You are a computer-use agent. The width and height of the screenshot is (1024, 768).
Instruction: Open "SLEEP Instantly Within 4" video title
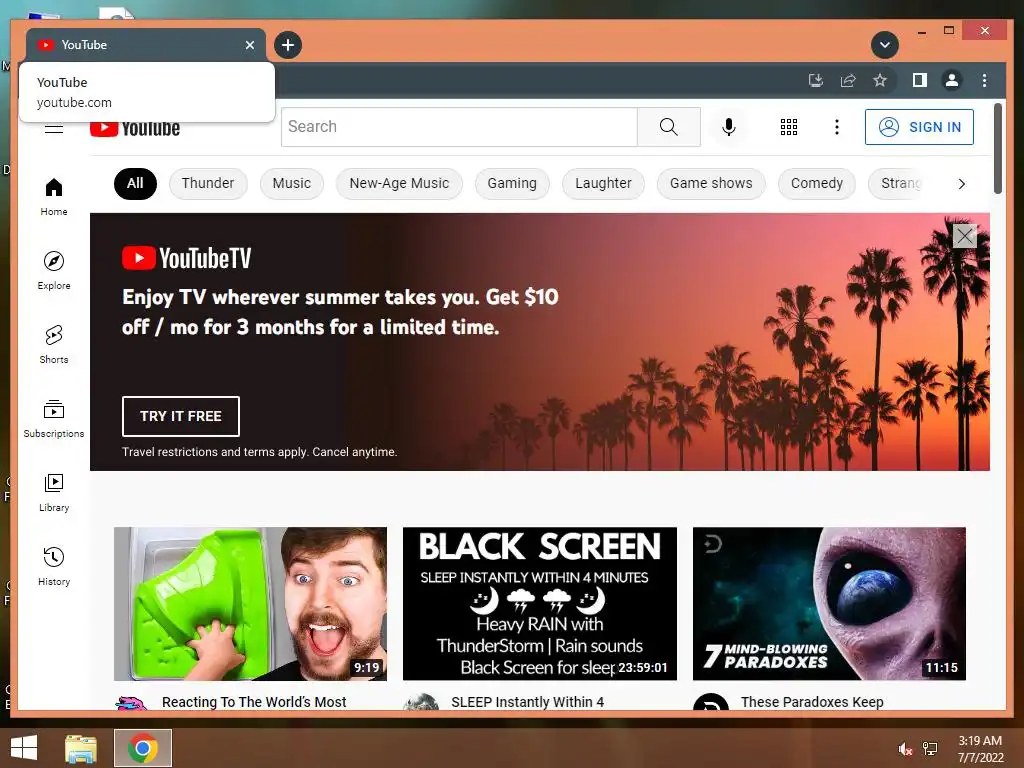528,702
